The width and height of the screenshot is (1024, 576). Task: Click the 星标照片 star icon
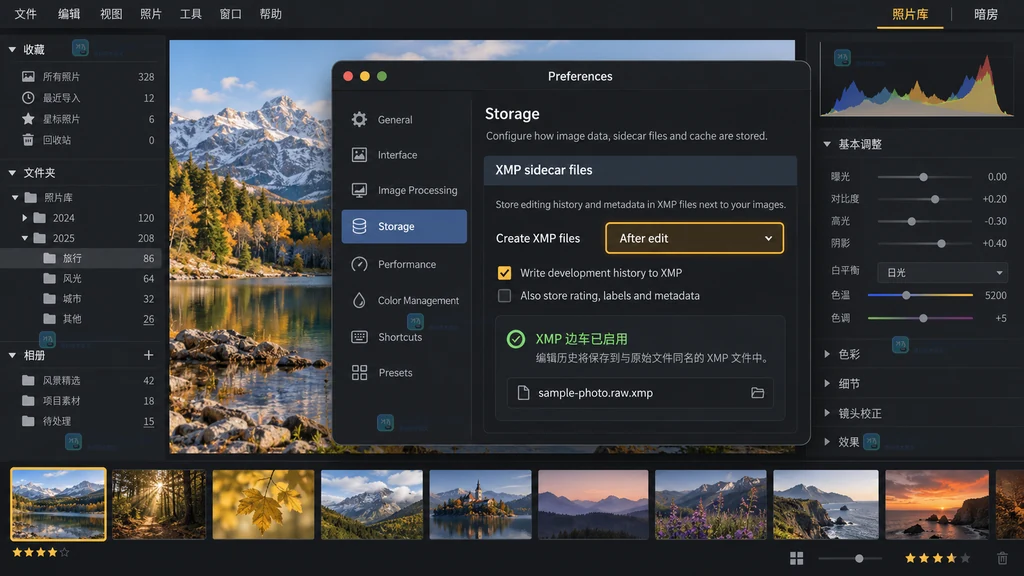coord(28,118)
